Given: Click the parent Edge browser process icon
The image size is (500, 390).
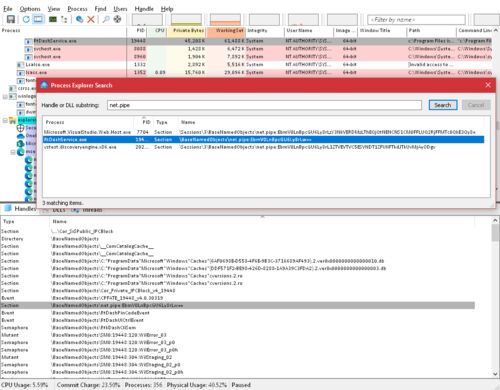Looking at the screenshot, I should (21, 152).
